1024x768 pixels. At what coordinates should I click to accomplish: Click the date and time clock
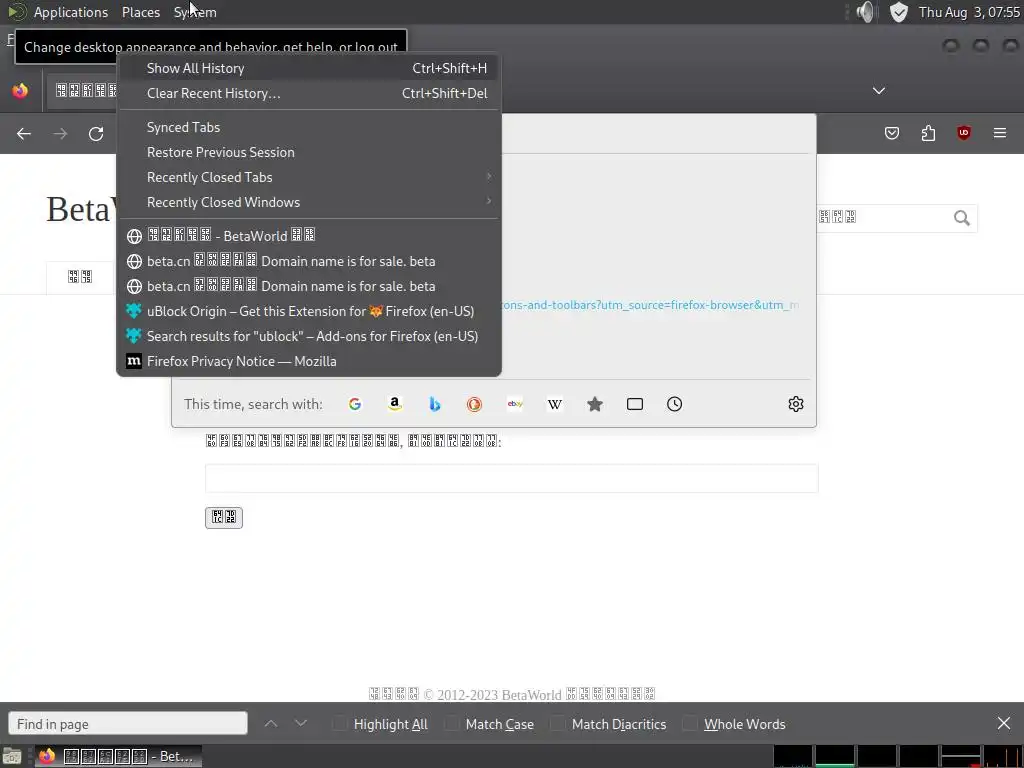coord(969,12)
